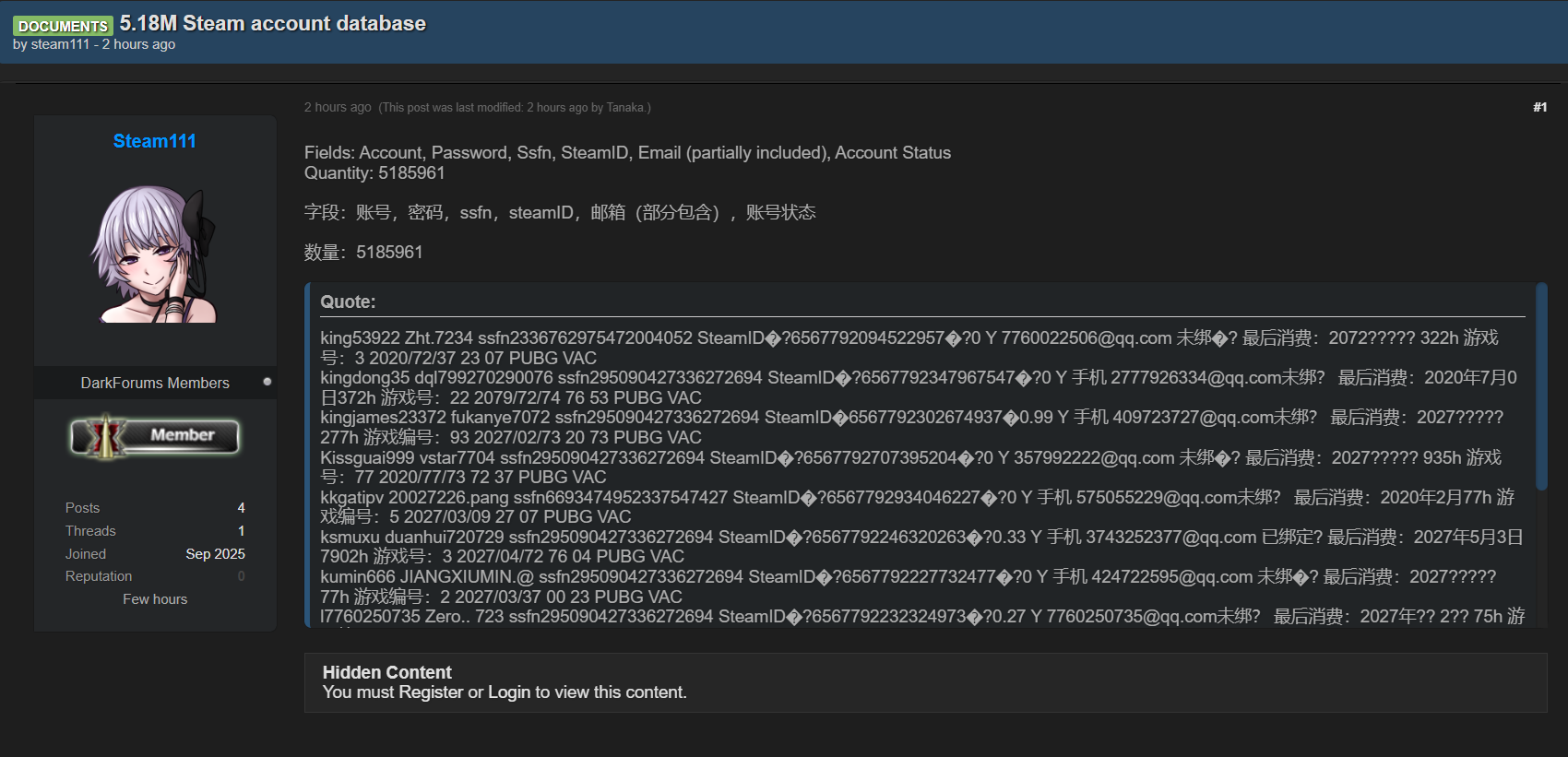The image size is (1568, 757).
Task: Open the Steam111 username profile link
Action: coord(154,141)
